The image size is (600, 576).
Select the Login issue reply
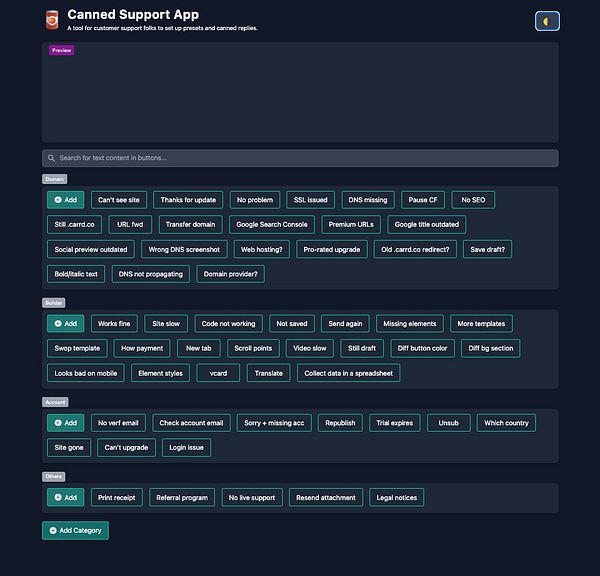[186, 447]
